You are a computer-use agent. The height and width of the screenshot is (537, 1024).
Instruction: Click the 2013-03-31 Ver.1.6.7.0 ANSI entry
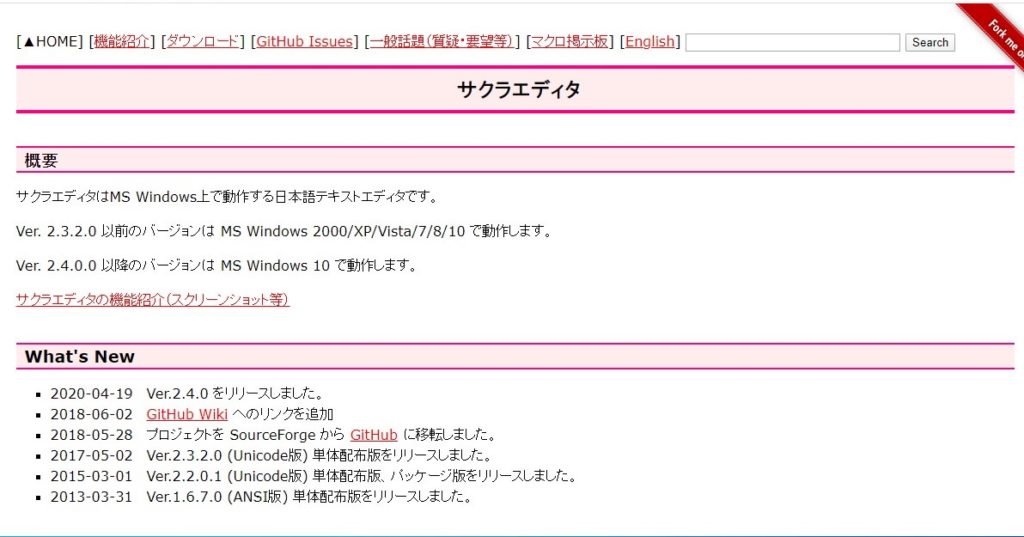(x=261, y=497)
